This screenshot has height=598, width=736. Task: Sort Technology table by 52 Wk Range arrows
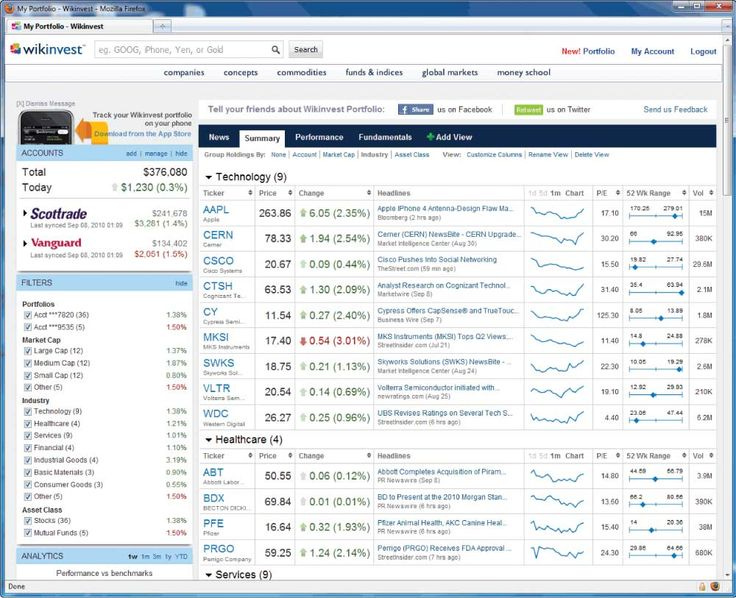pyautogui.click(x=684, y=193)
